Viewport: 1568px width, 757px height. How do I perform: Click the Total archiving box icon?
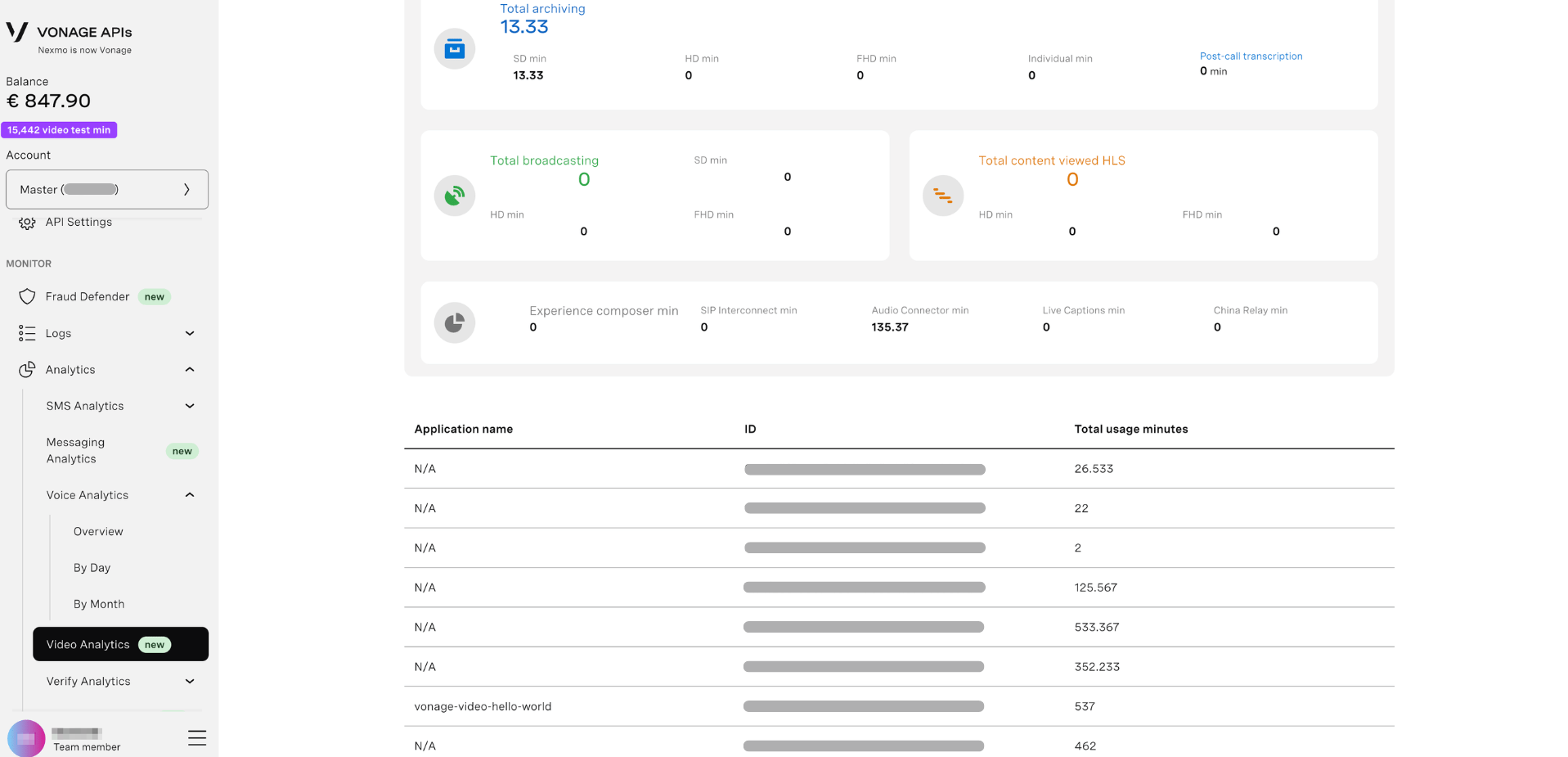click(x=455, y=49)
